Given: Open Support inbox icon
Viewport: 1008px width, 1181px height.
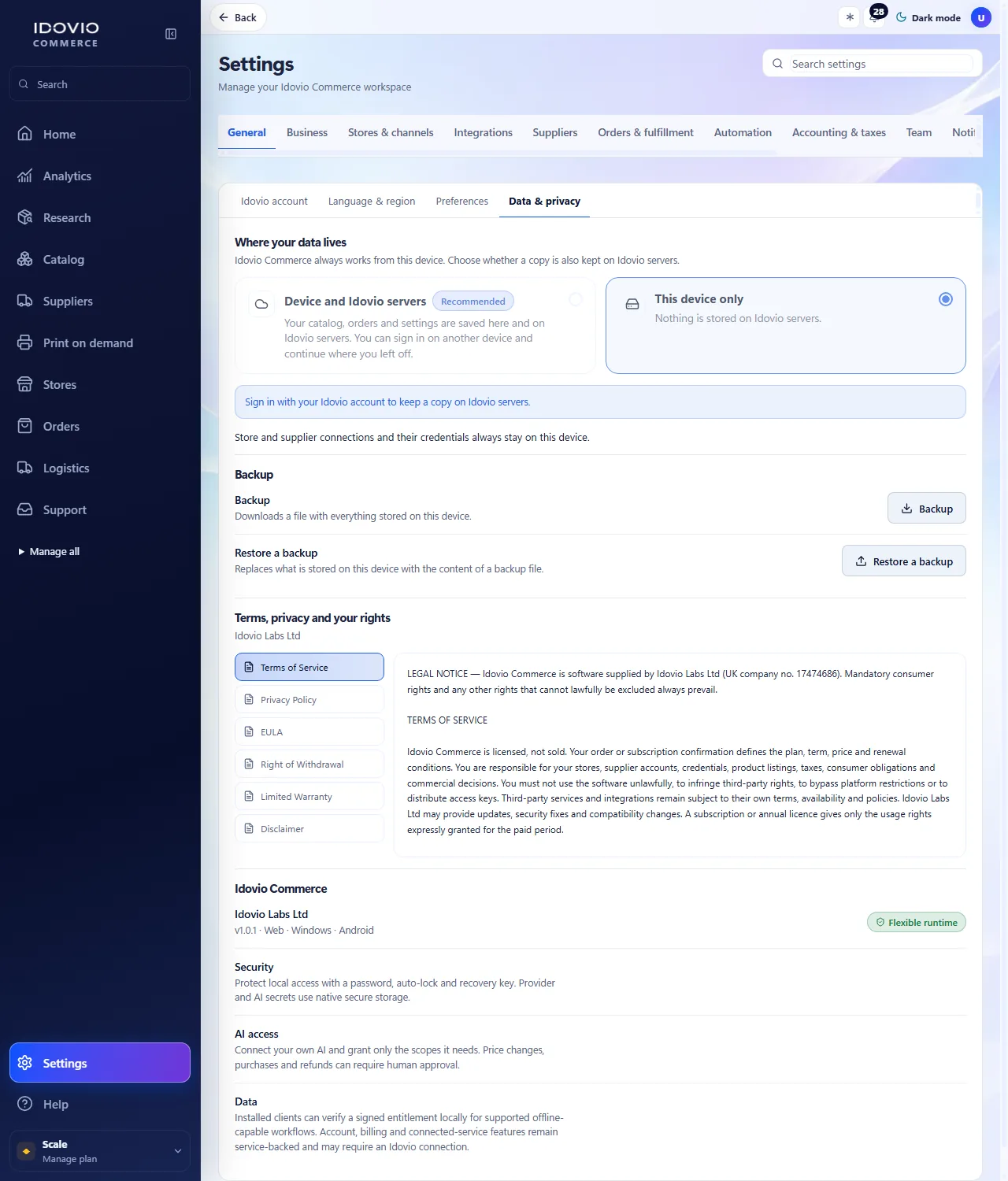Looking at the screenshot, I should click(x=25, y=509).
